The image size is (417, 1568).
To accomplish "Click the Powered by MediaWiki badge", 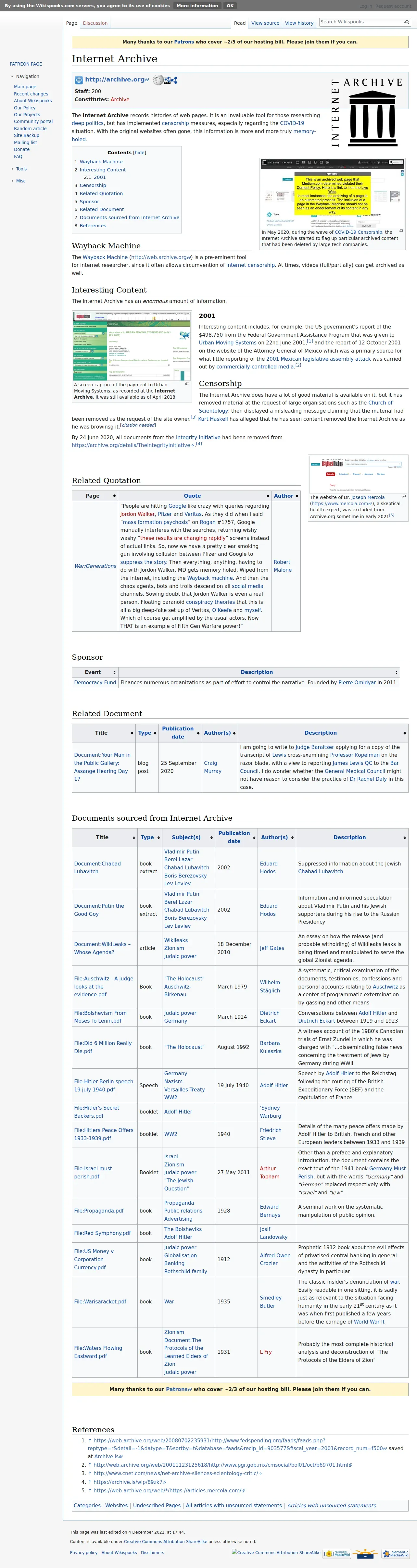I will tap(337, 1553).
